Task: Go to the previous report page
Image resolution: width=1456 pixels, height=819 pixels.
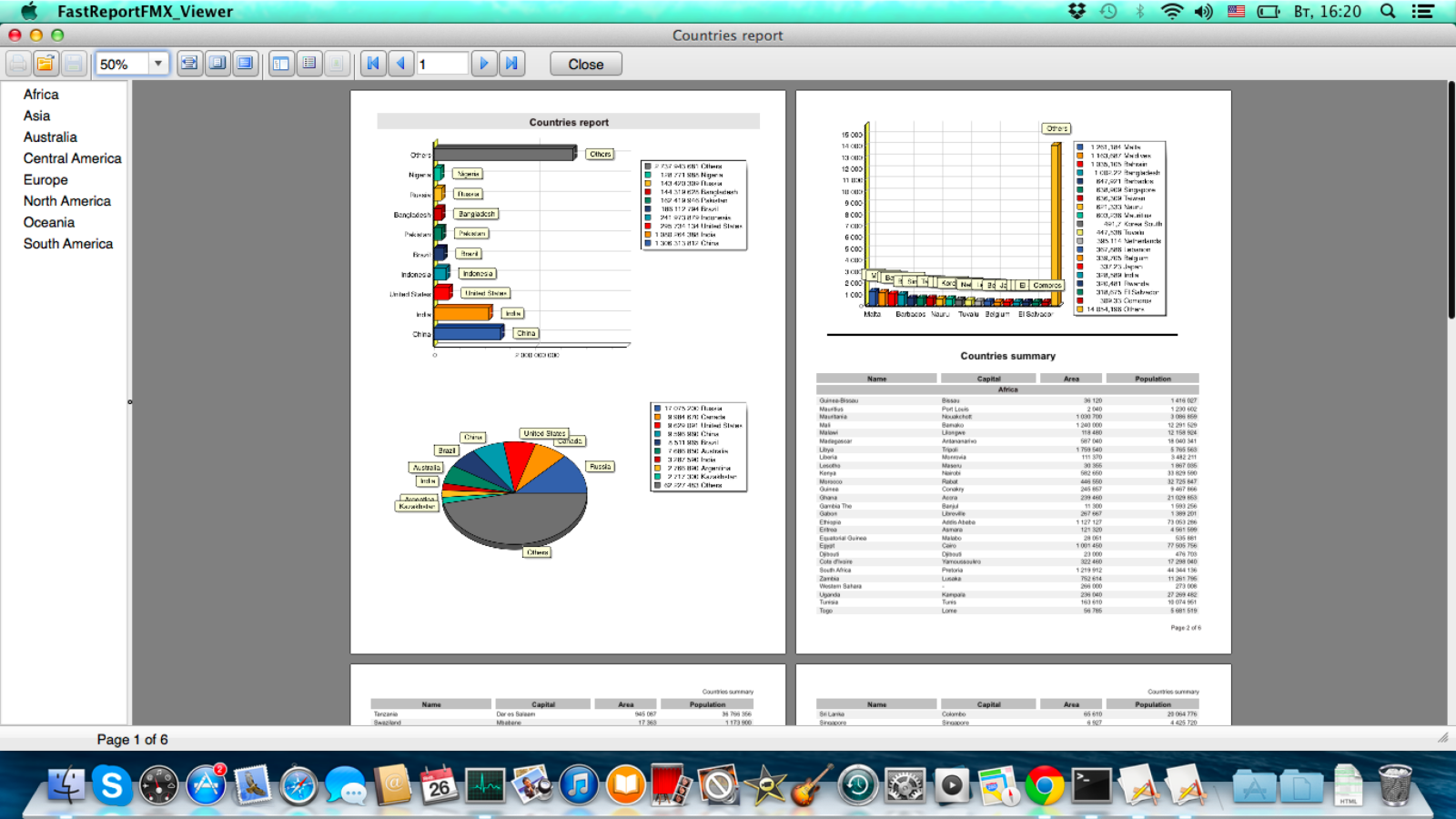Action: pos(400,64)
